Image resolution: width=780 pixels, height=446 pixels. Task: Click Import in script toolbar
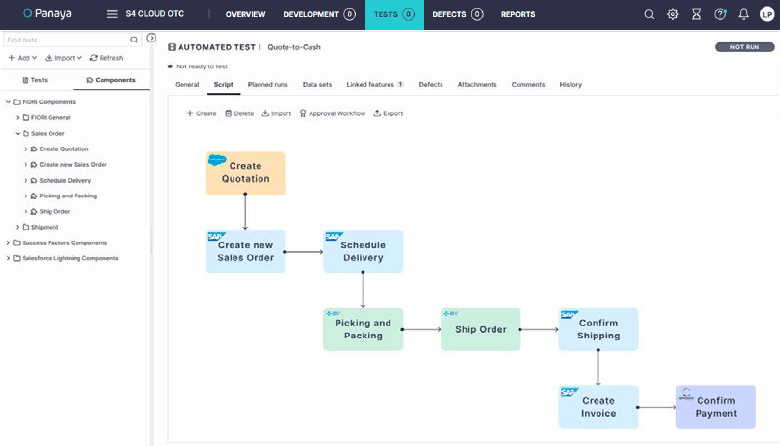click(x=277, y=113)
